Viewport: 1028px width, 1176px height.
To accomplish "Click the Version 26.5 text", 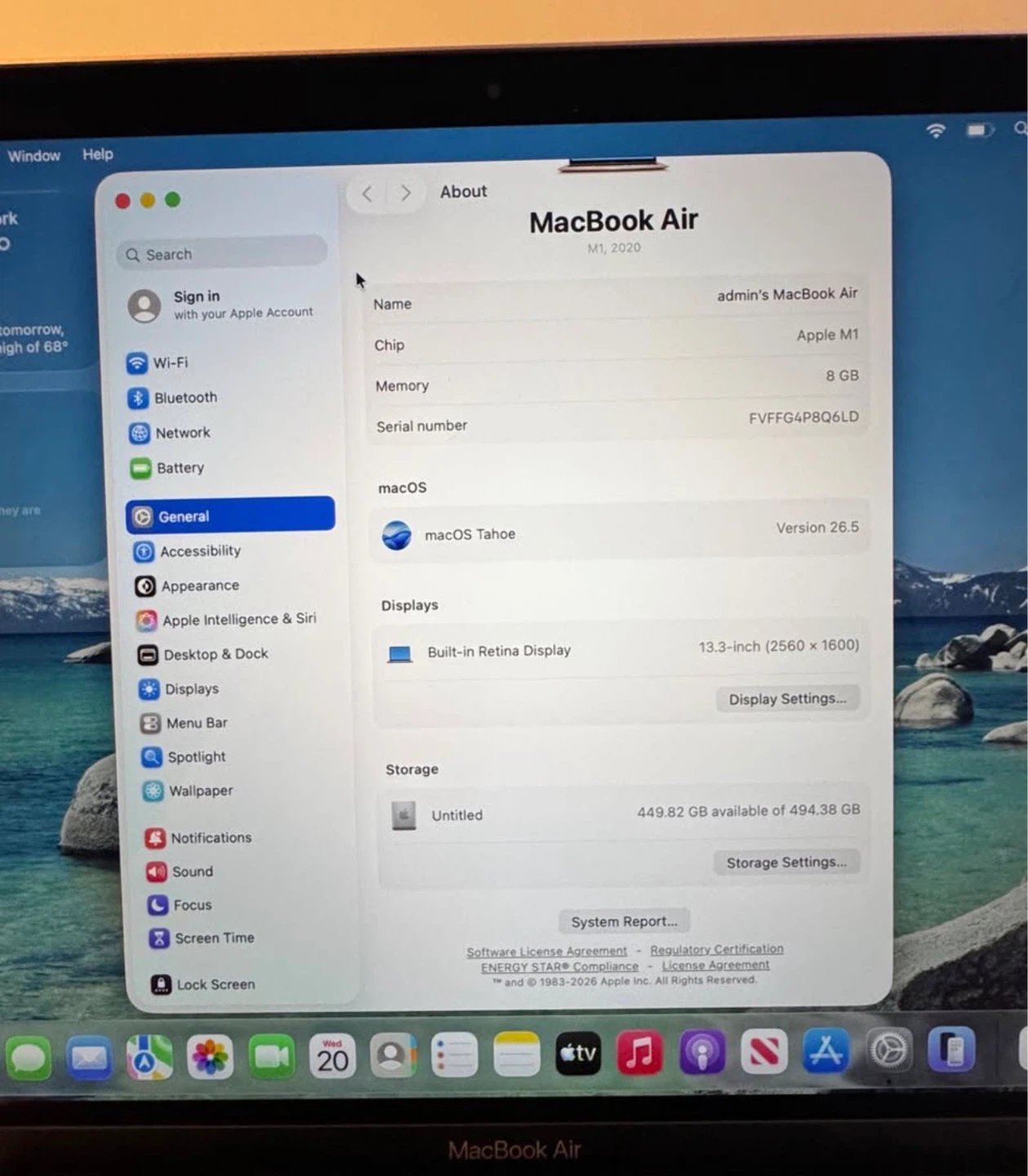I will [817, 528].
